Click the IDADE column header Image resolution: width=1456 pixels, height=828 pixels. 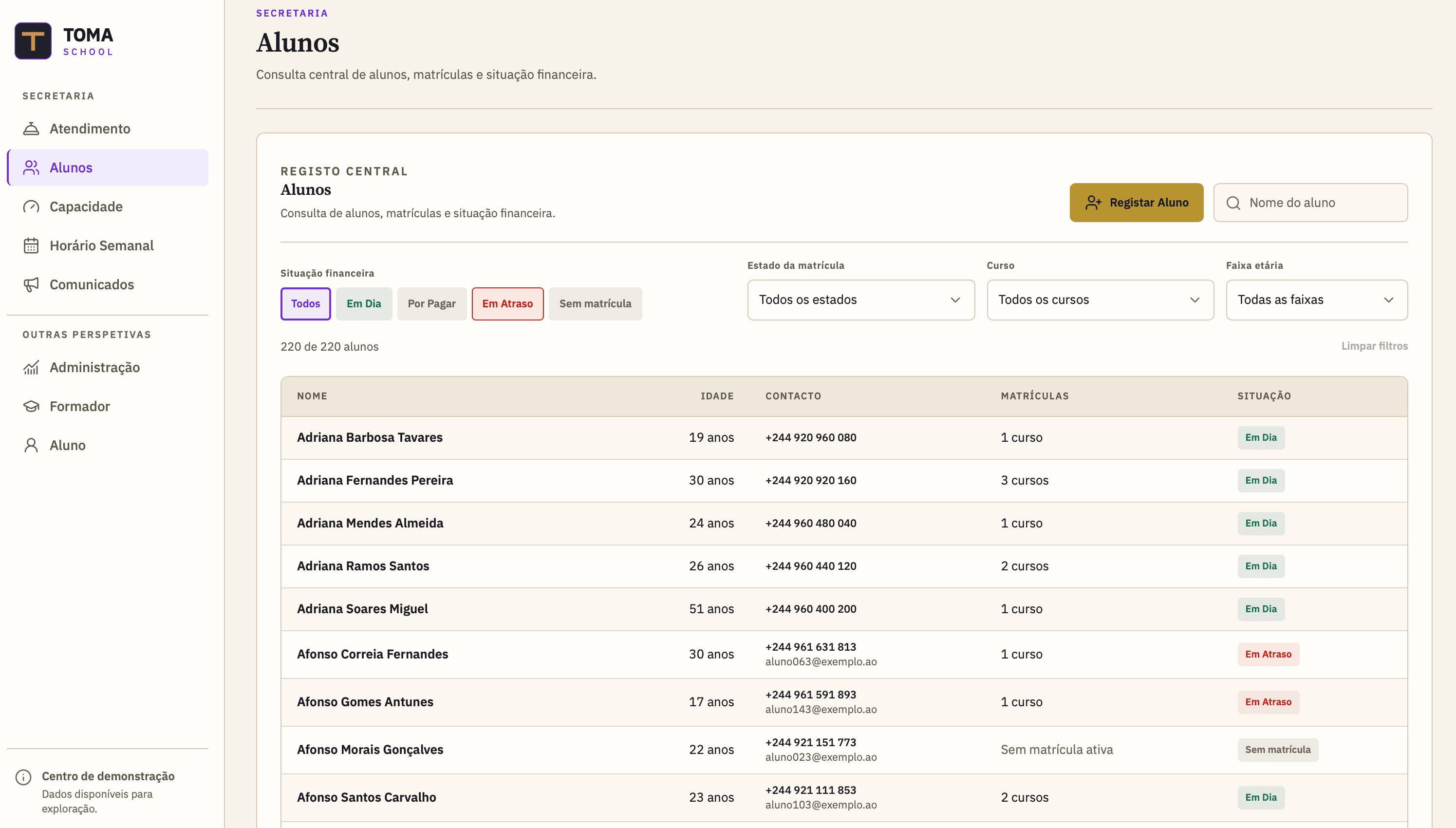click(x=717, y=396)
